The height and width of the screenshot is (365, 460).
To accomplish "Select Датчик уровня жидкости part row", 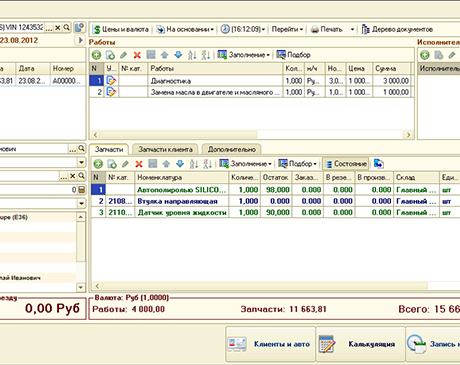I will click(x=276, y=212).
